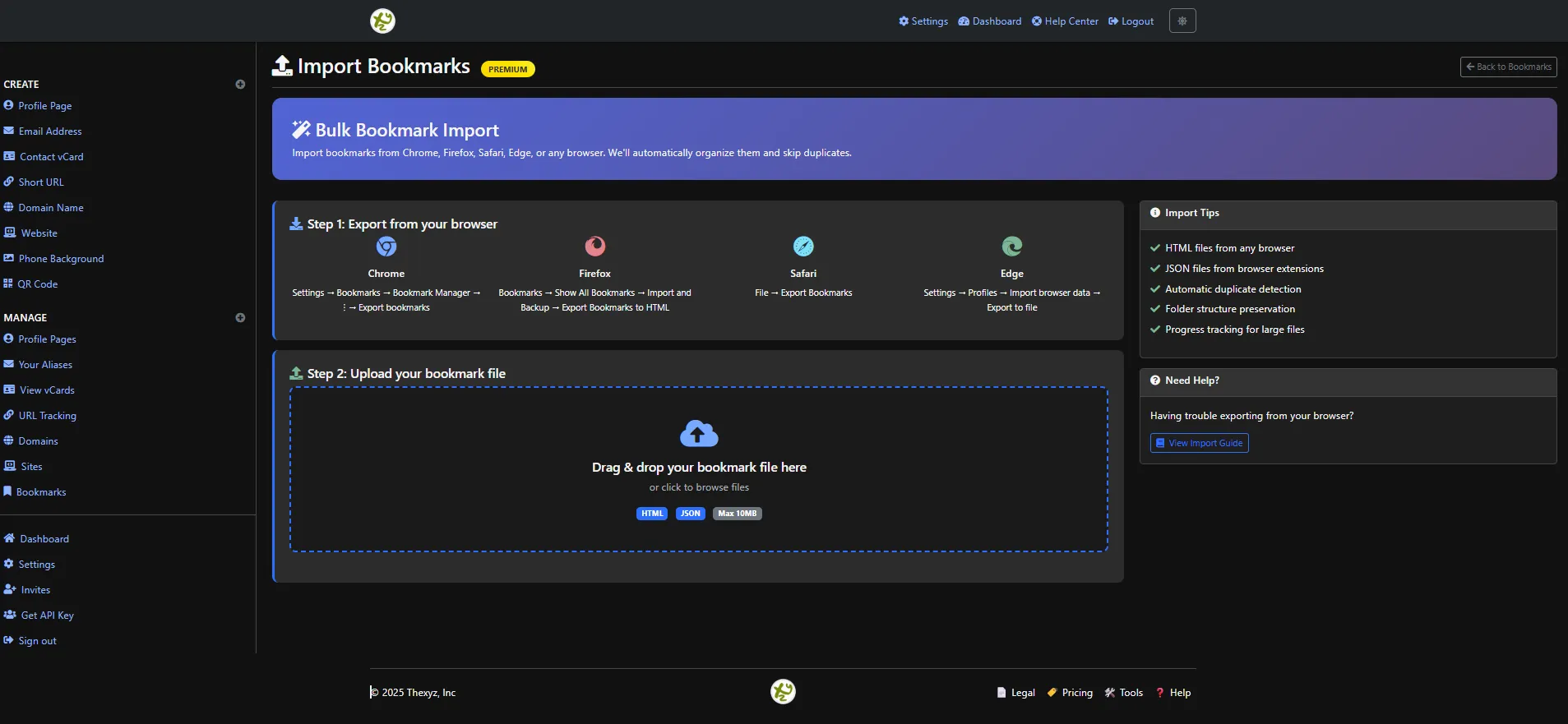The width and height of the screenshot is (1568, 724).
Task: Click the PREMIUM badge next to title
Action: 507,69
